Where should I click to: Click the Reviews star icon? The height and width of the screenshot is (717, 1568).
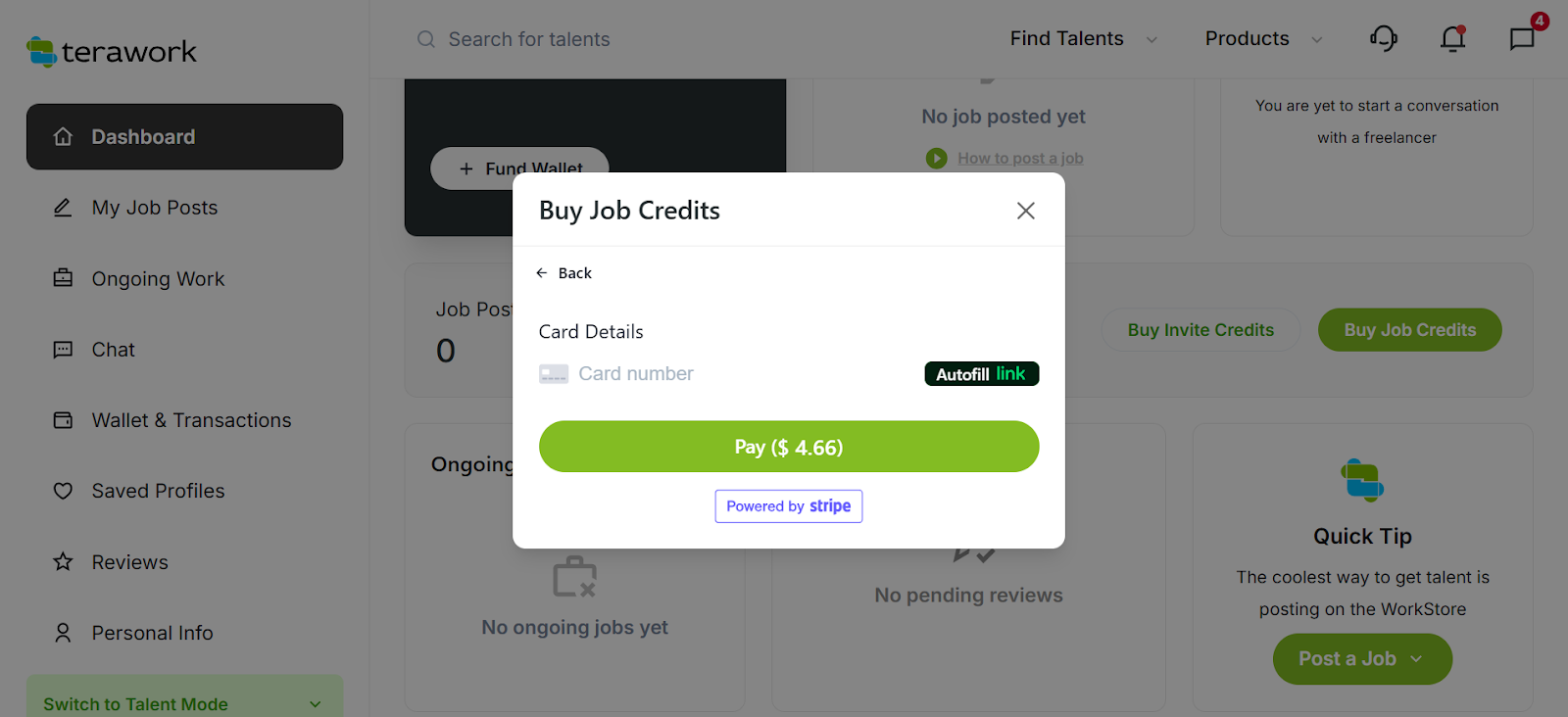63,562
